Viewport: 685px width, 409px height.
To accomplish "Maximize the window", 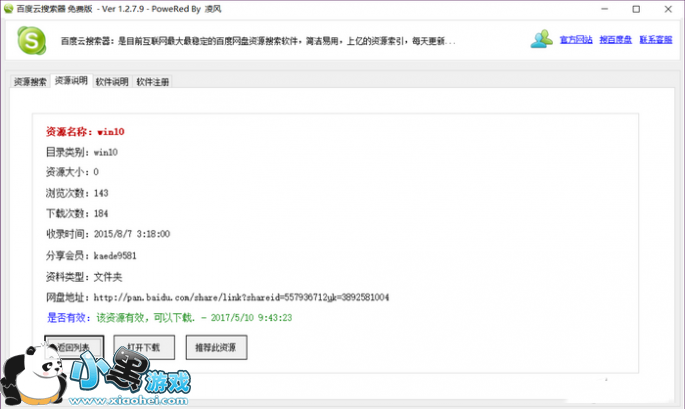I will (x=636, y=9).
